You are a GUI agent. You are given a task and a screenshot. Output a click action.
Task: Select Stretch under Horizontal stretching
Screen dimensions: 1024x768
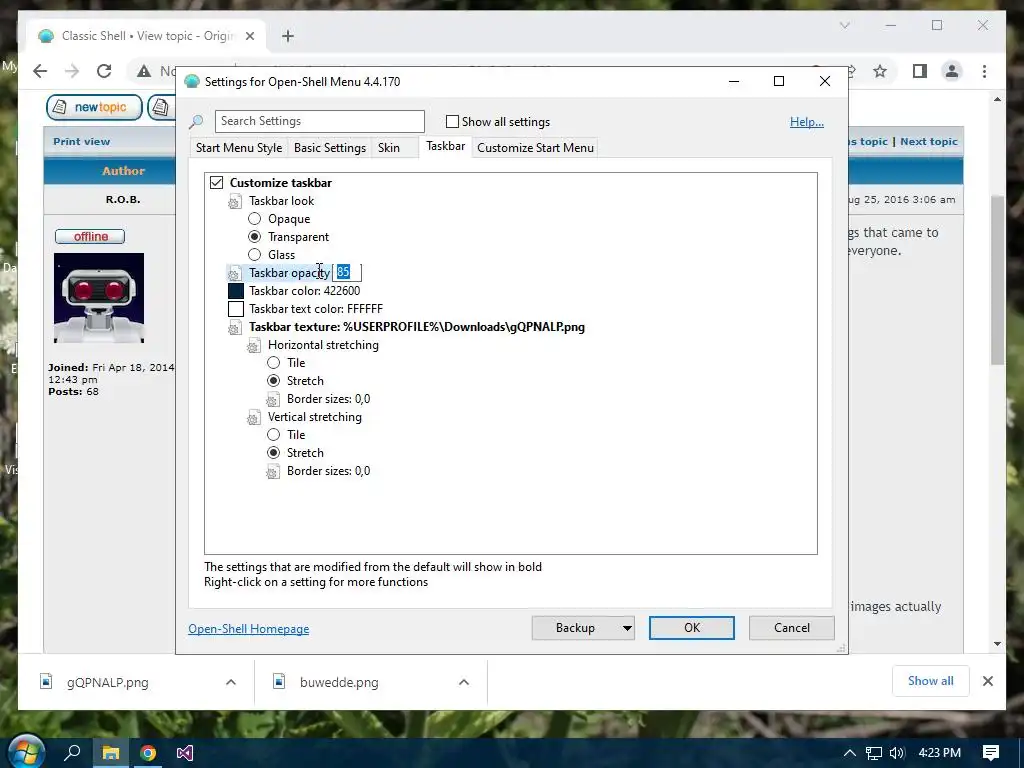[x=273, y=381]
